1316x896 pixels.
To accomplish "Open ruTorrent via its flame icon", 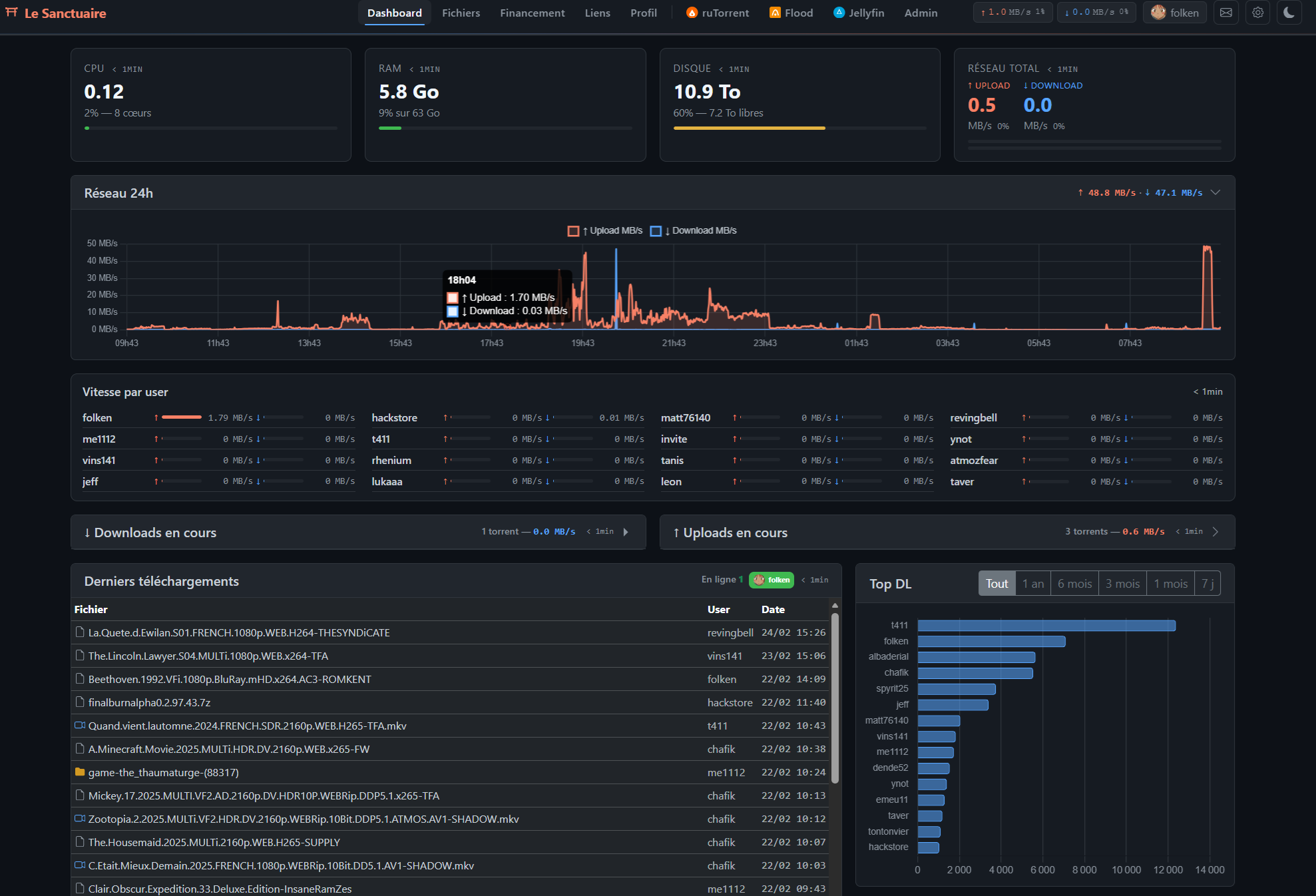I will [x=692, y=12].
